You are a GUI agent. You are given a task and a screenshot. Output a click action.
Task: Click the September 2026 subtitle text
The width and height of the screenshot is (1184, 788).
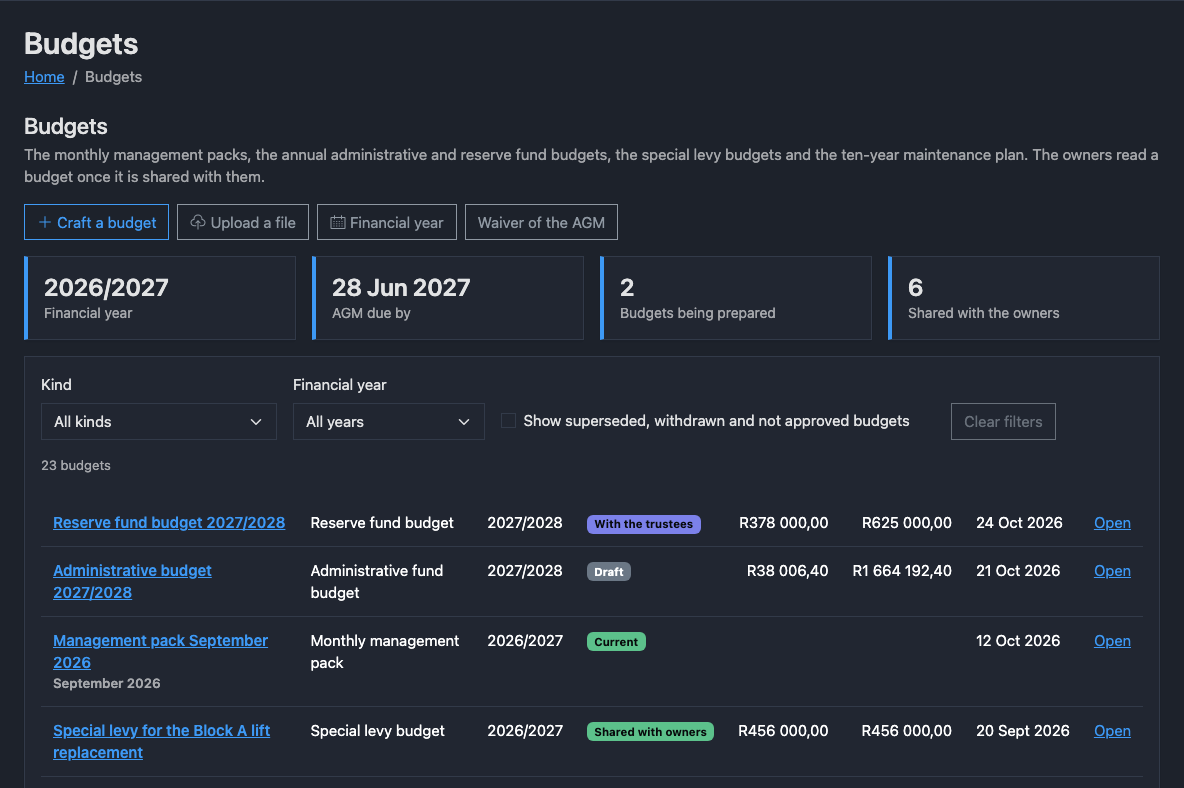click(106, 683)
